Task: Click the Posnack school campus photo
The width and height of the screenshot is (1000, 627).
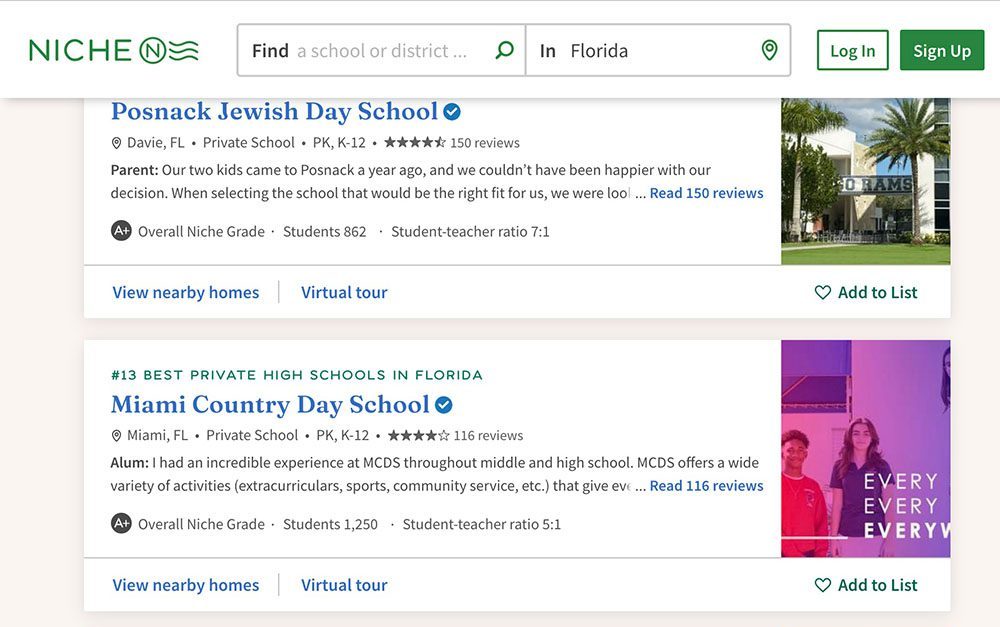Action: pyautogui.click(x=865, y=181)
